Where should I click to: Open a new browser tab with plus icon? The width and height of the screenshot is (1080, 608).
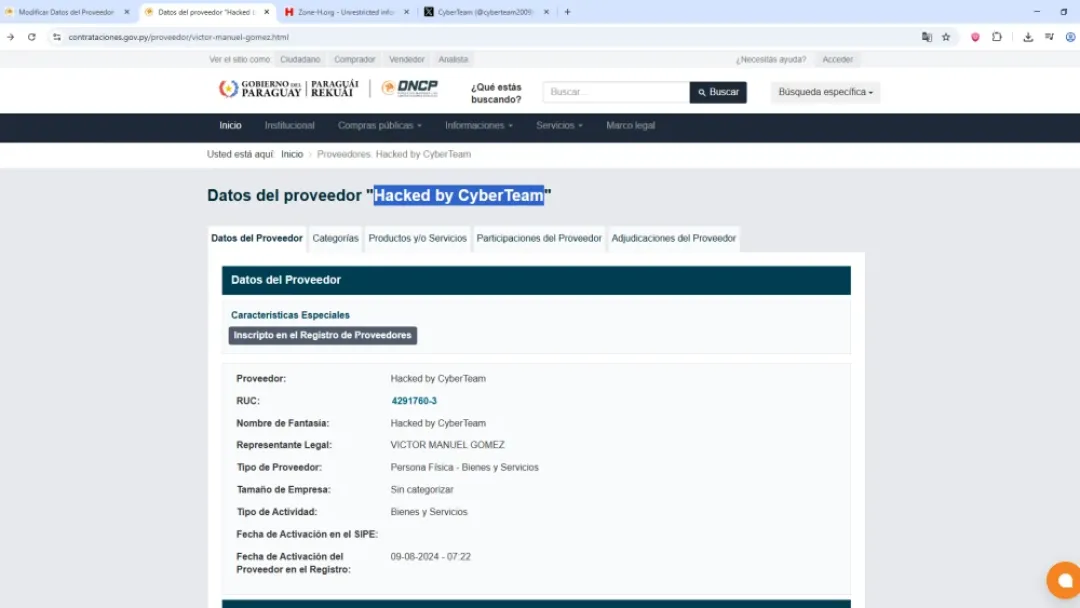(568, 12)
